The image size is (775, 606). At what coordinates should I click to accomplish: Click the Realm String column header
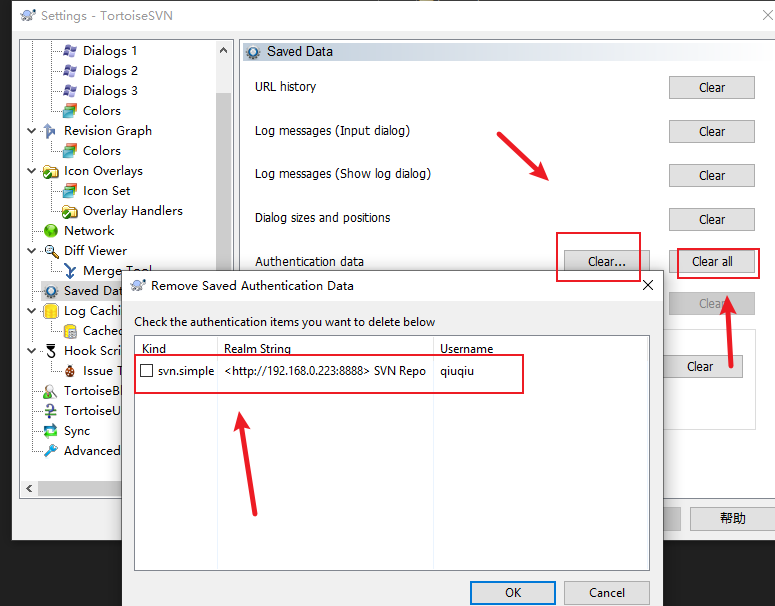(325, 347)
